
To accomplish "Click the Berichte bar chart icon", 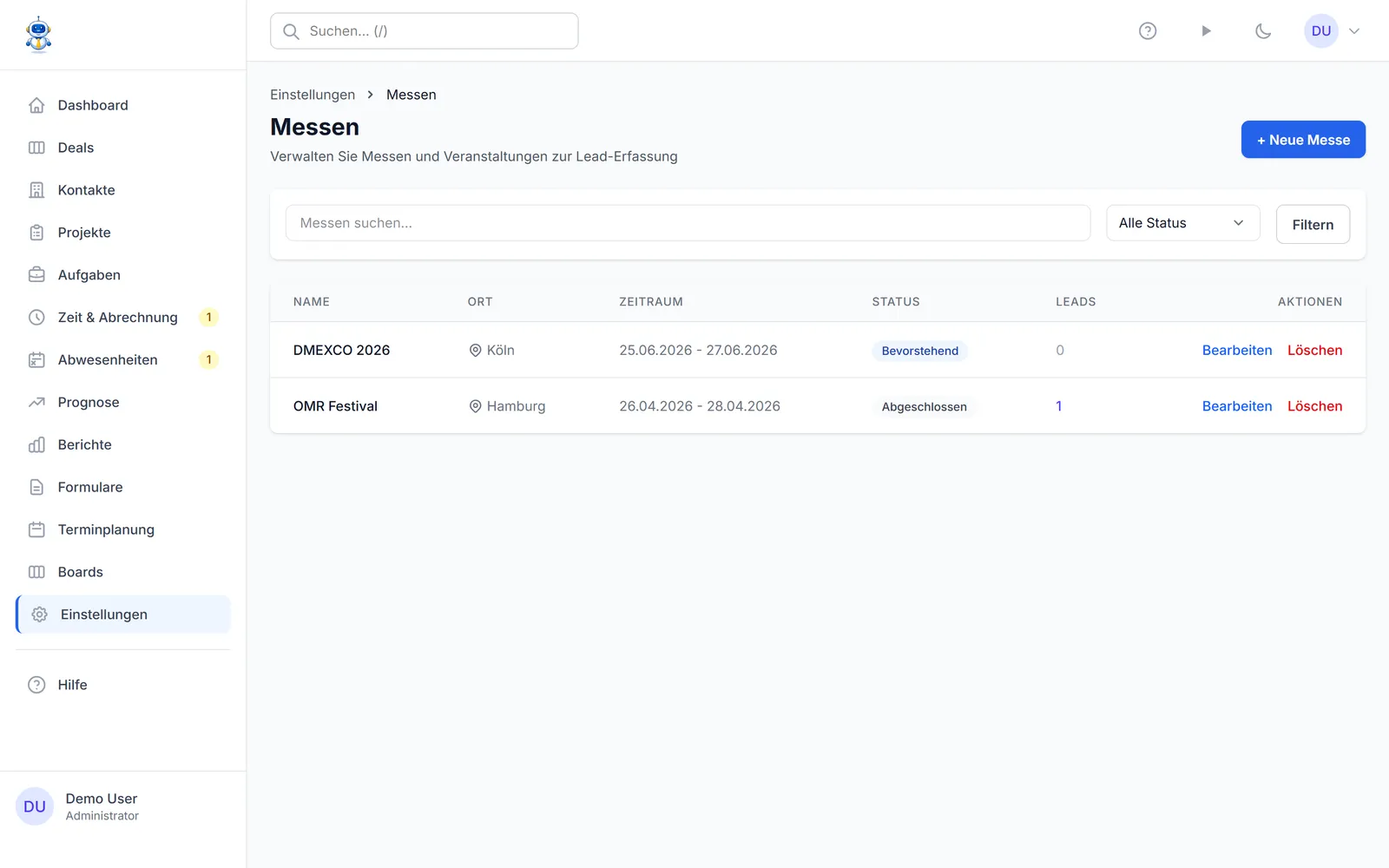I will click(36, 445).
